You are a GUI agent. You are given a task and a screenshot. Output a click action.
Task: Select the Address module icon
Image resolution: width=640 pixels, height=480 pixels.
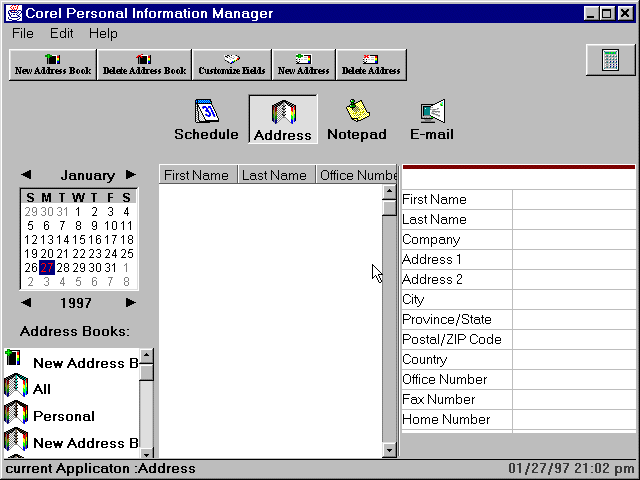tap(283, 119)
